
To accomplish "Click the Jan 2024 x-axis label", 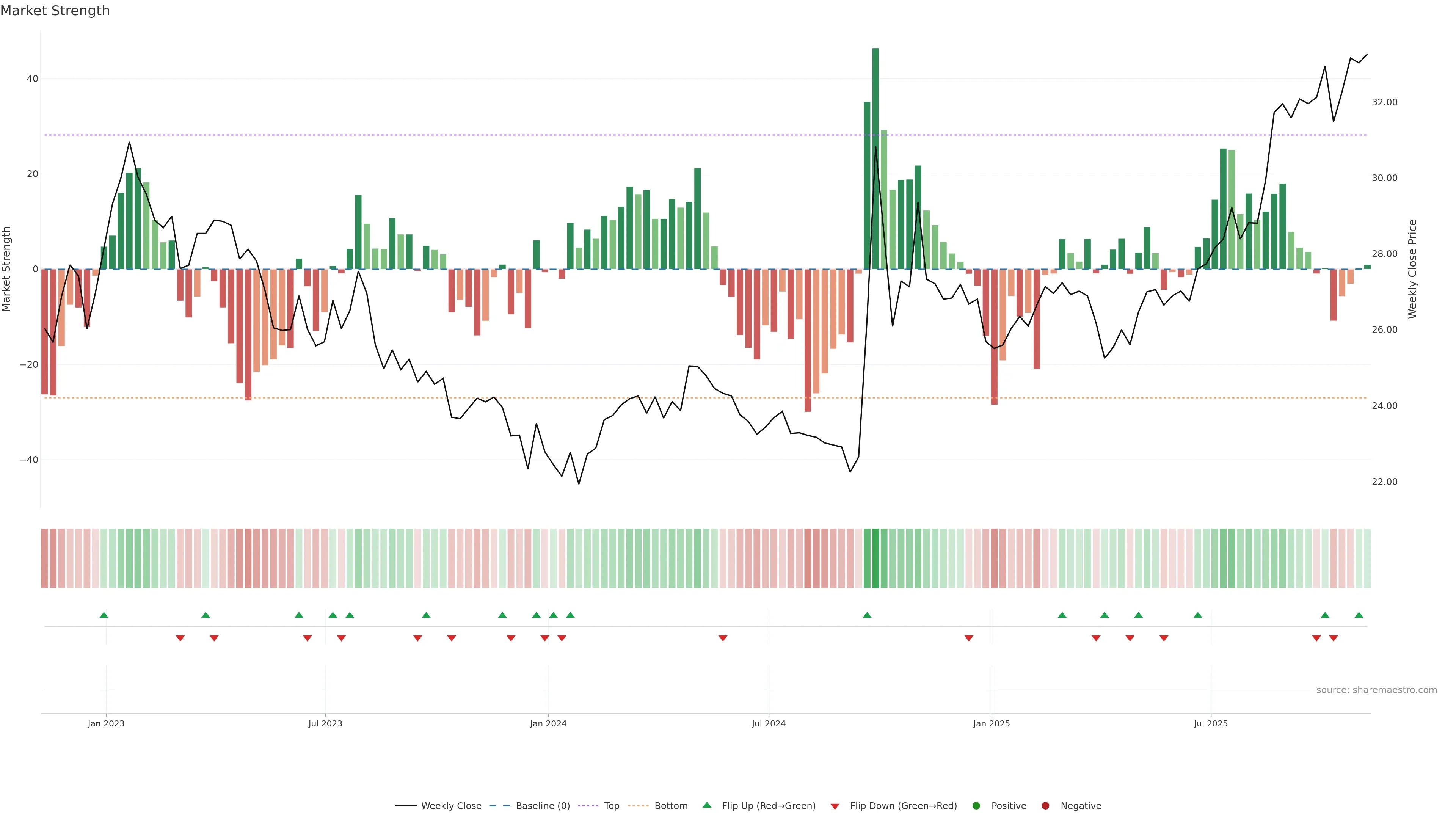I will [x=548, y=723].
